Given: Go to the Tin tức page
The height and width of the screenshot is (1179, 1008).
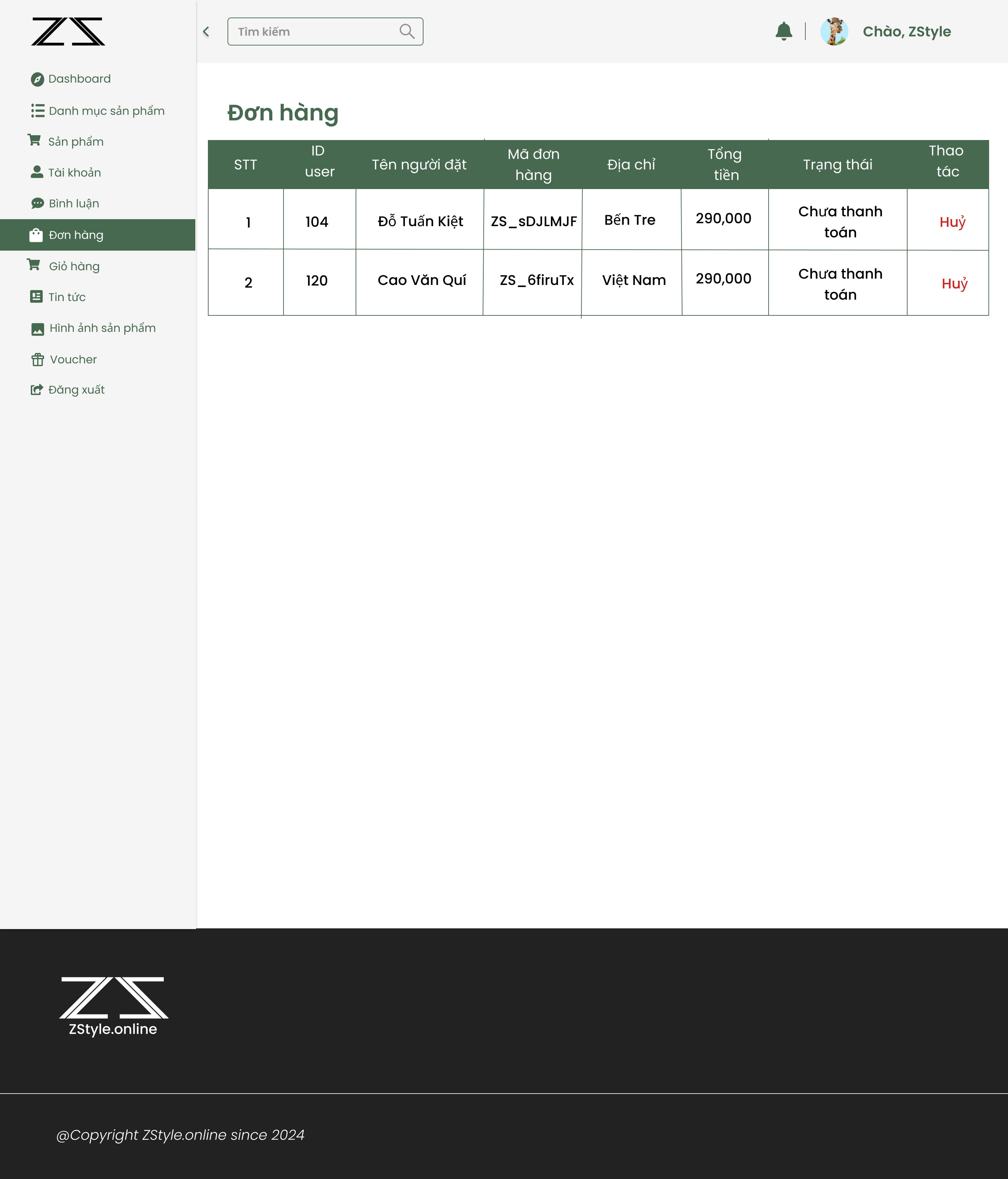Looking at the screenshot, I should tap(66, 297).
